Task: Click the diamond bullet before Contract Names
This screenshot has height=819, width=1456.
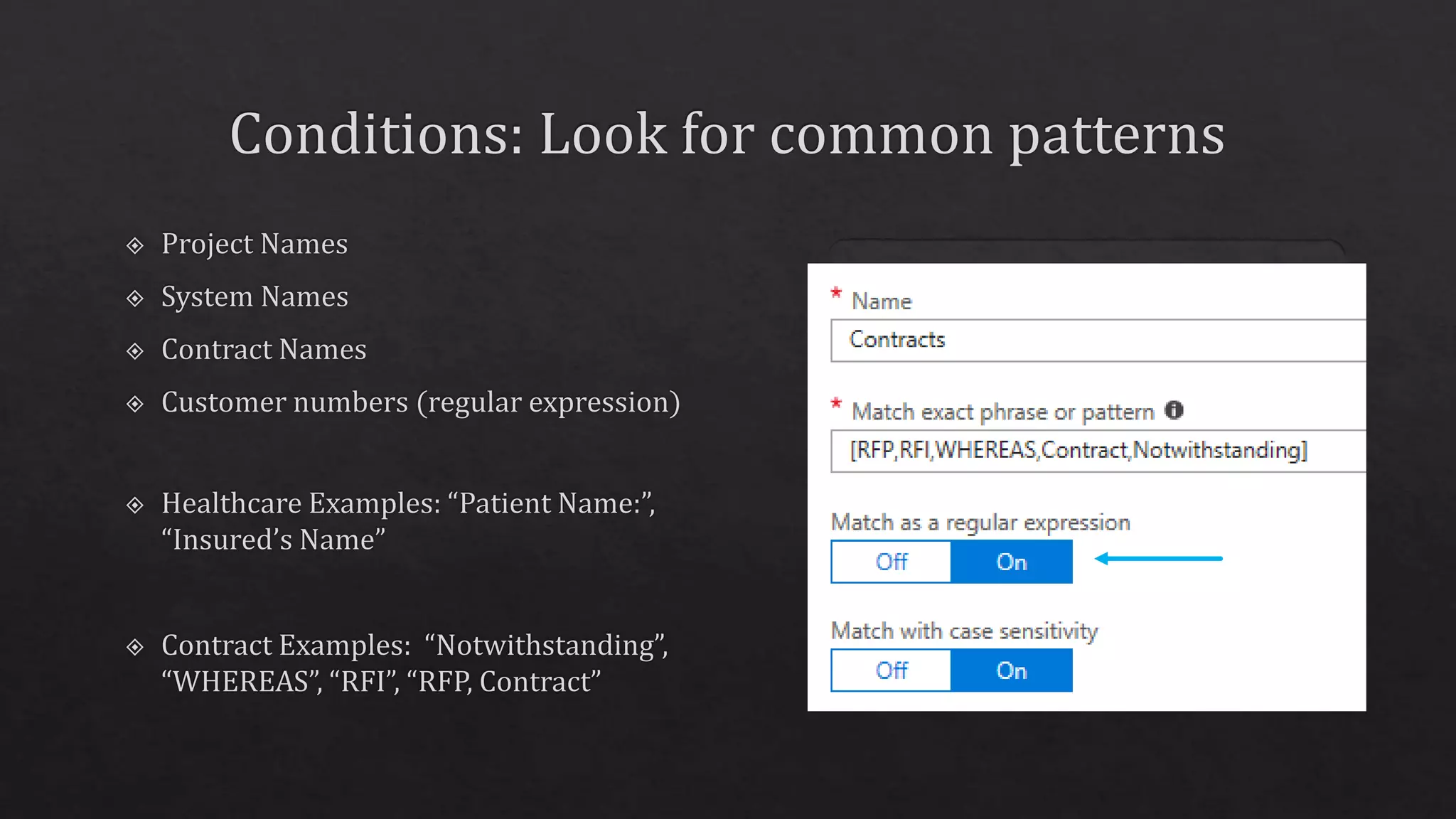Action: [135, 351]
